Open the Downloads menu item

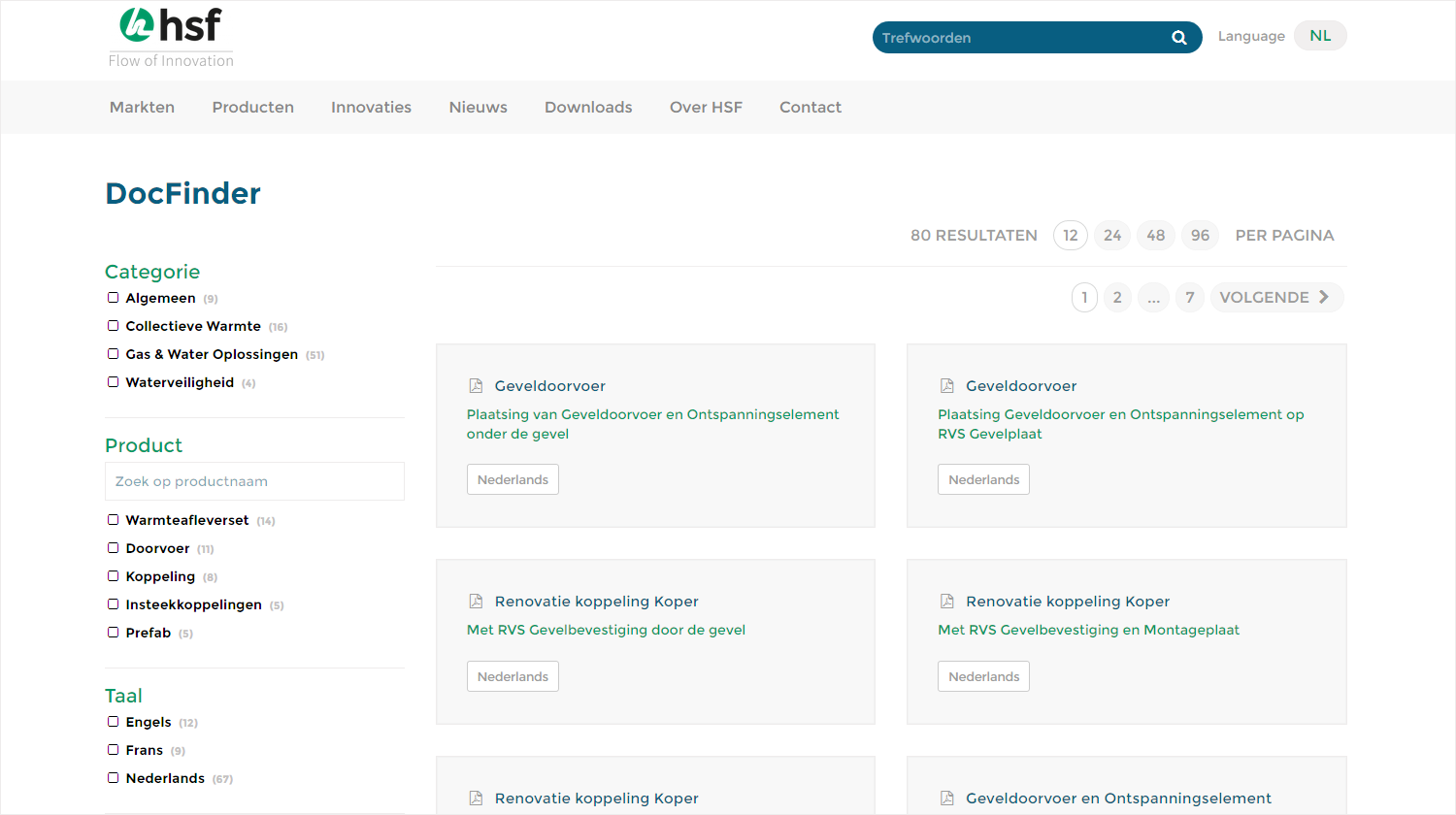point(588,108)
